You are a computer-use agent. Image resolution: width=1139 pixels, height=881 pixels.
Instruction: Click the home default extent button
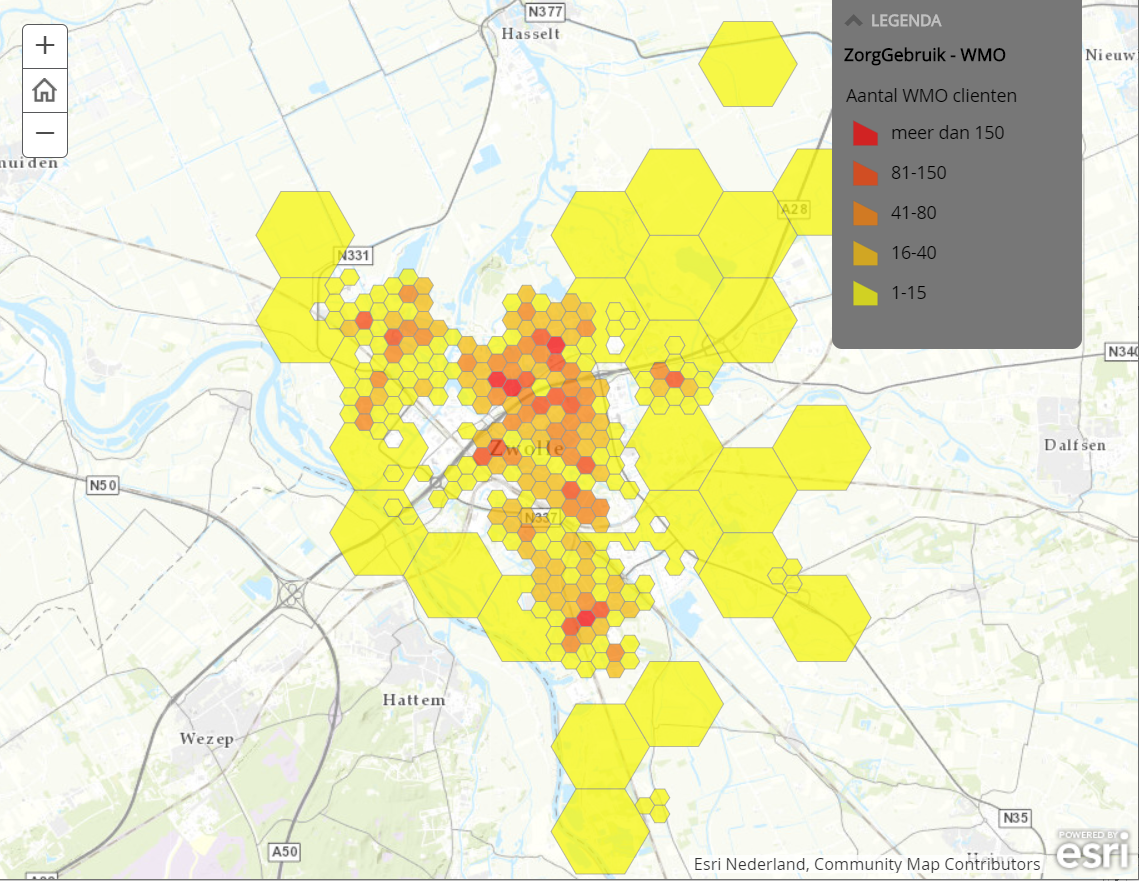point(45,91)
